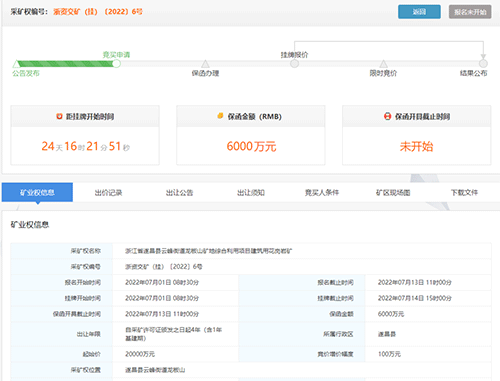The image size is (500, 381).
Task: Go to the 下载文件 tab
Action: [x=464, y=192]
